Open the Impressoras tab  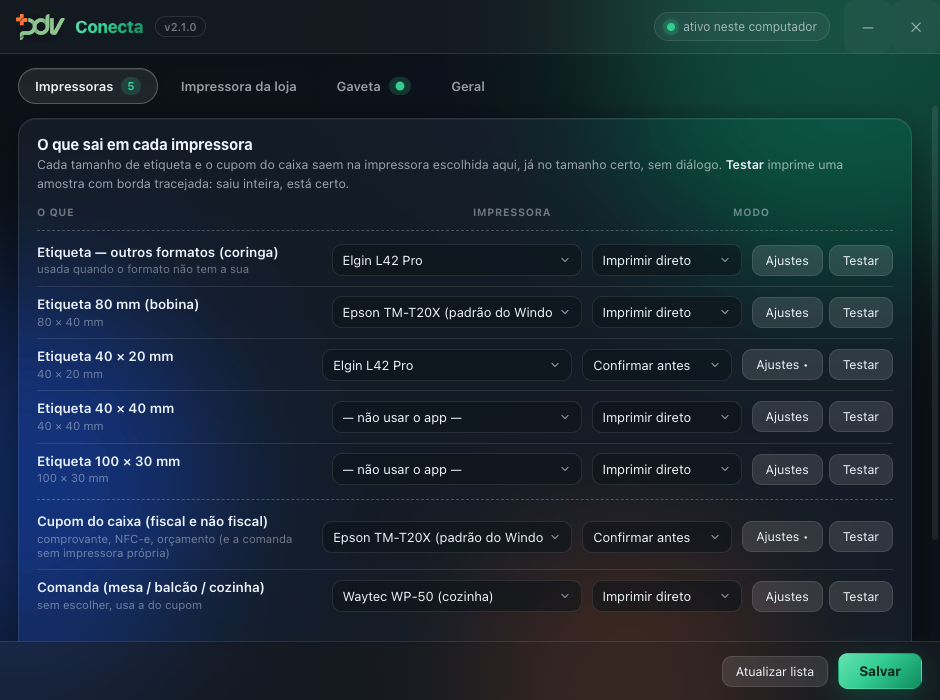88,86
